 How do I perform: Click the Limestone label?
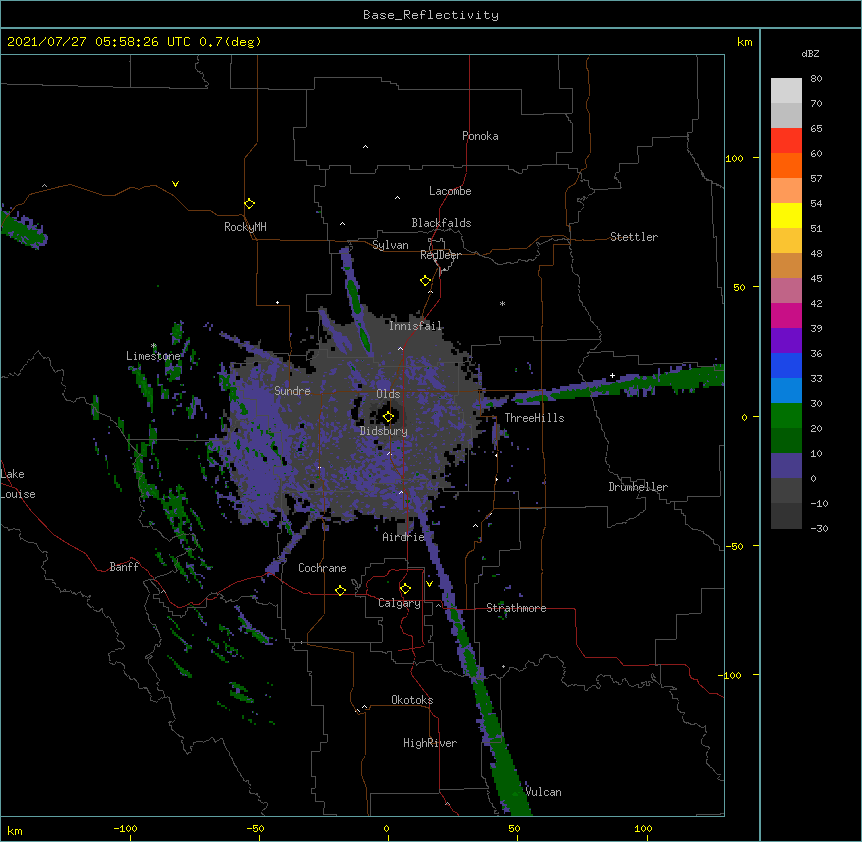[153, 356]
